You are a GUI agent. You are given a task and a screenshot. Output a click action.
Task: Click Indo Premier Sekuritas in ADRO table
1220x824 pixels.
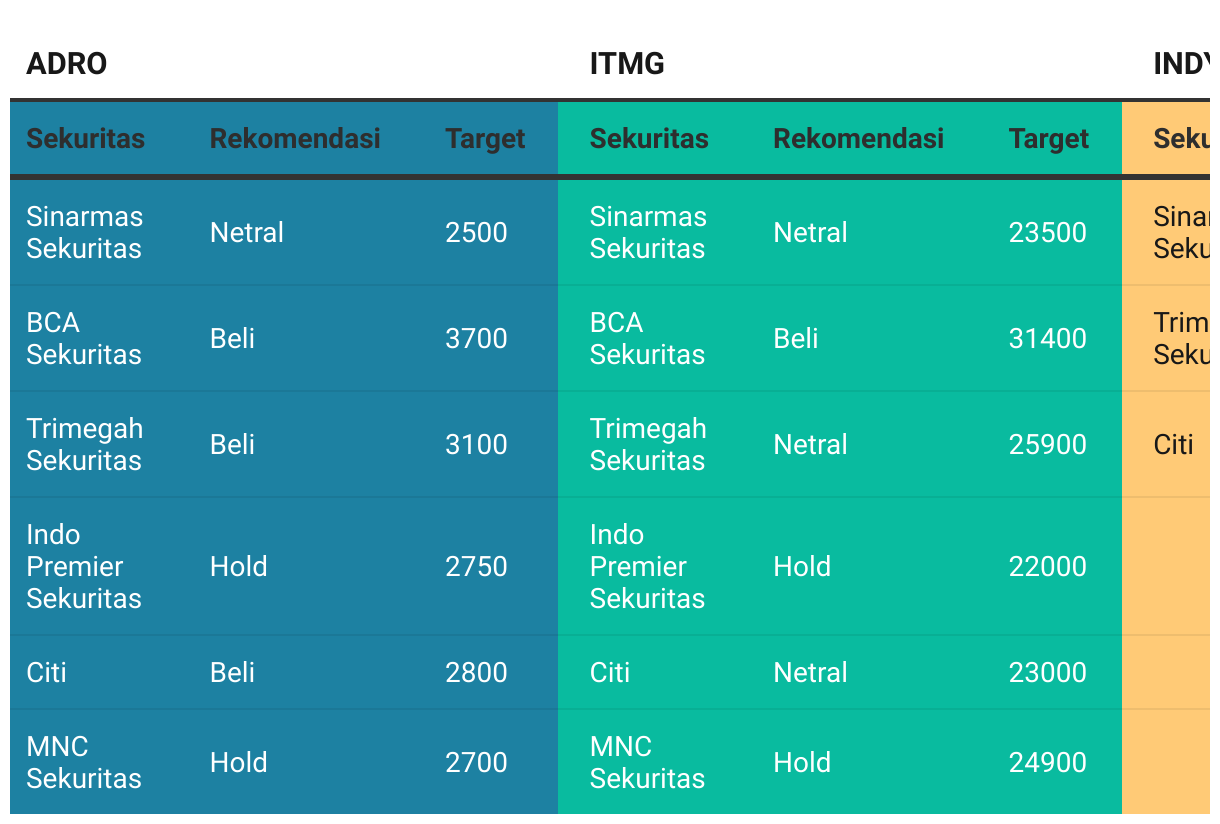[x=84, y=566]
